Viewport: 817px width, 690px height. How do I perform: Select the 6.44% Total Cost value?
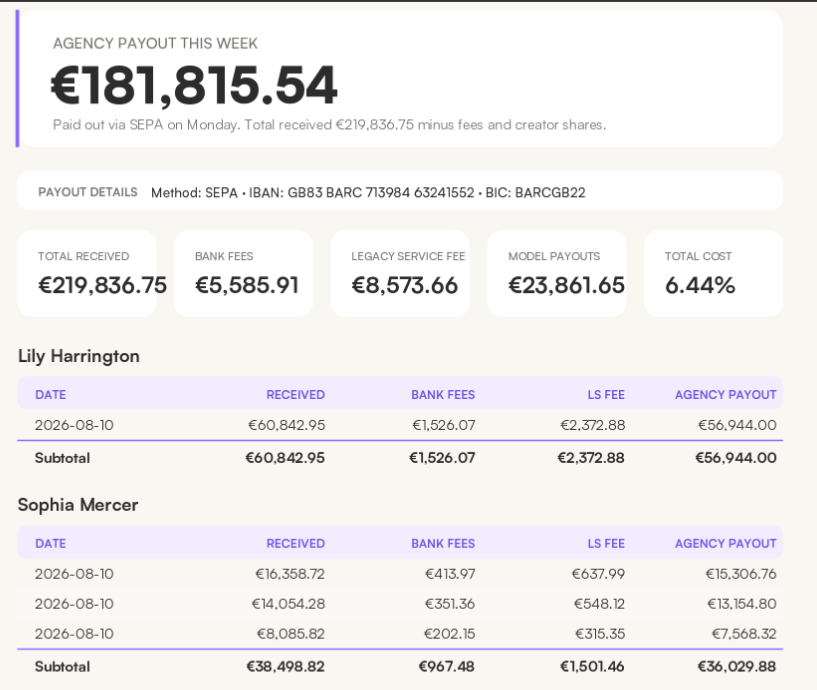coord(700,285)
